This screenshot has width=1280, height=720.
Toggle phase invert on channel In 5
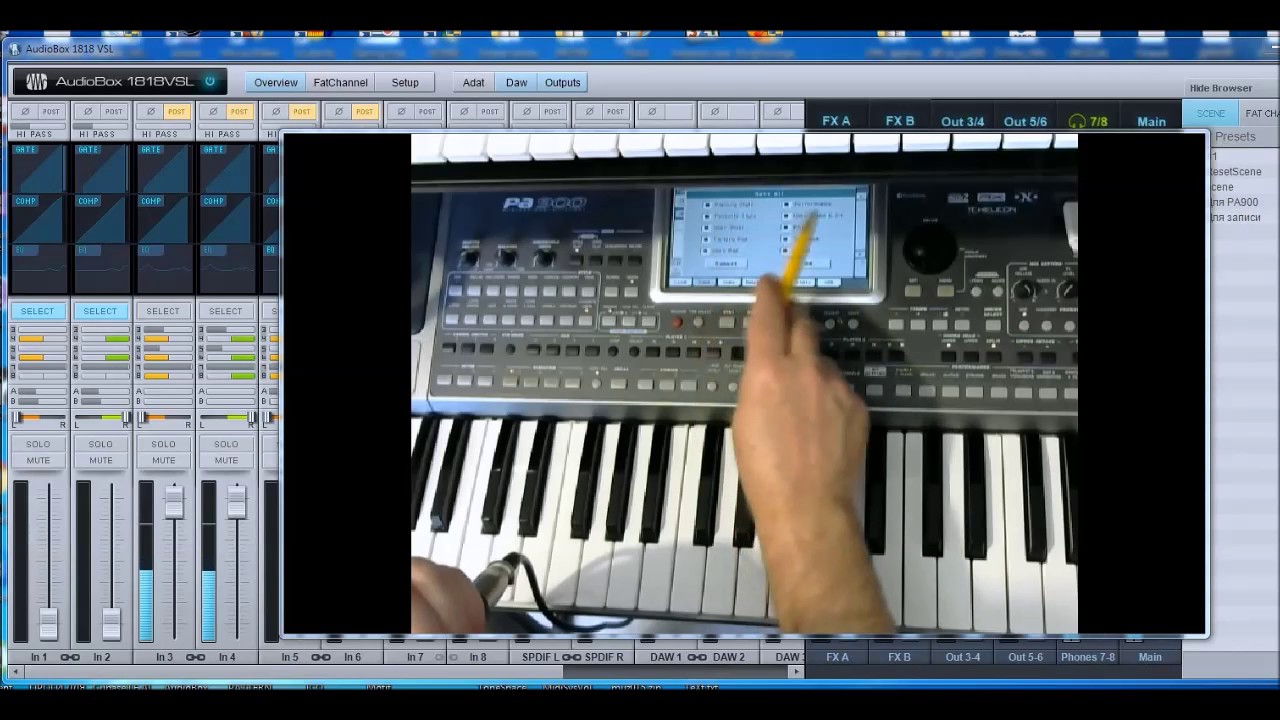click(x=275, y=111)
